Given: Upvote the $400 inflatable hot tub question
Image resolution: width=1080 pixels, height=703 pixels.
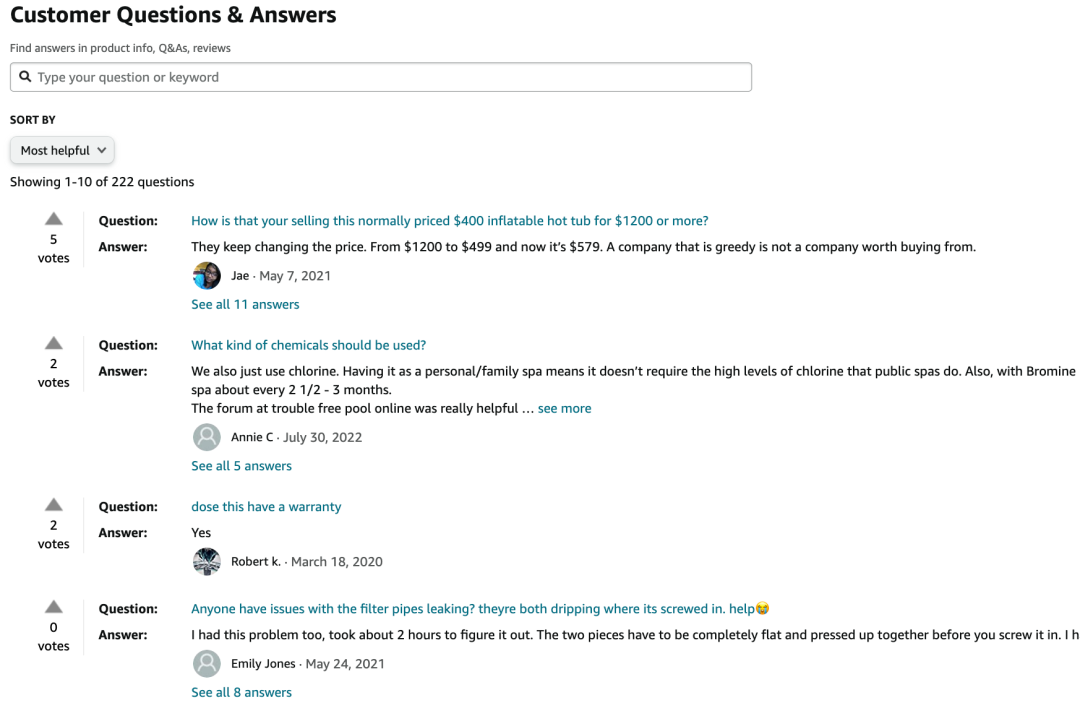Looking at the screenshot, I should click(54, 219).
